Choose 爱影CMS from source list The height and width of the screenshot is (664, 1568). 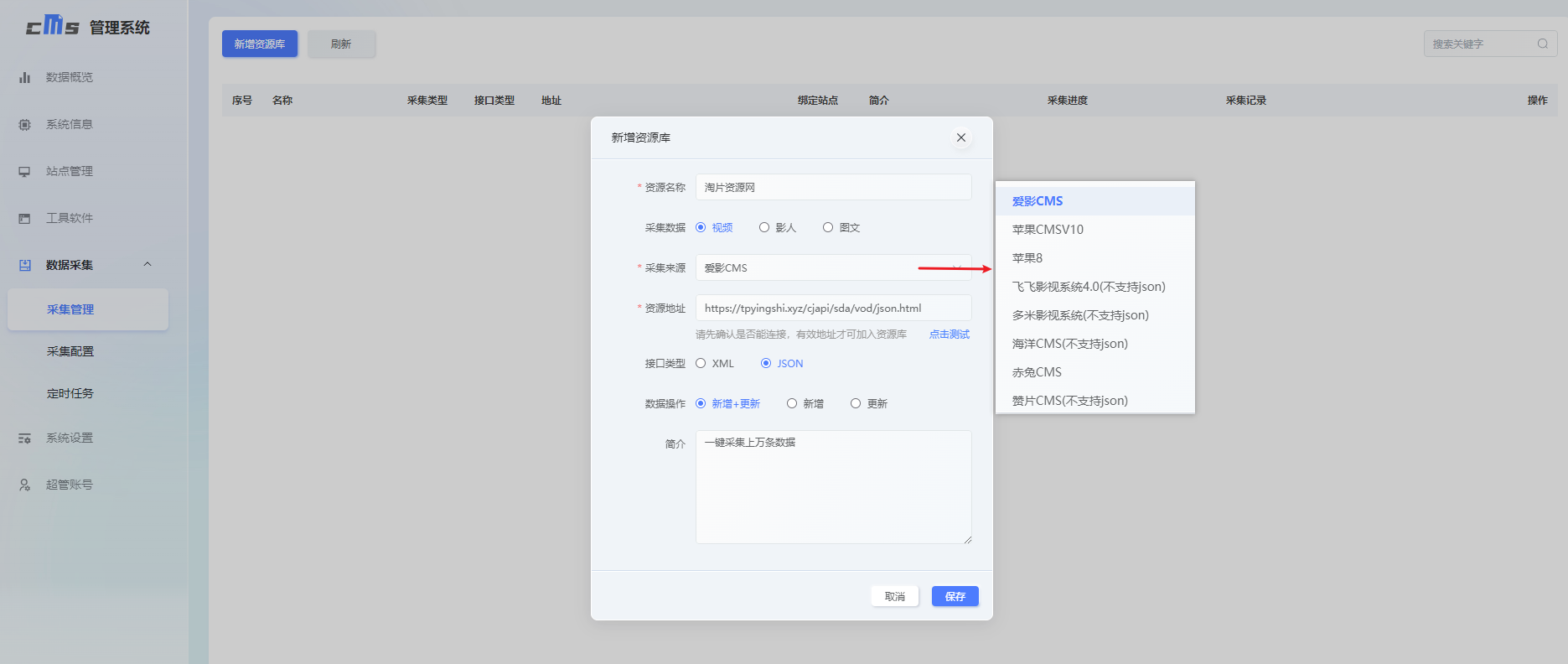[1094, 201]
